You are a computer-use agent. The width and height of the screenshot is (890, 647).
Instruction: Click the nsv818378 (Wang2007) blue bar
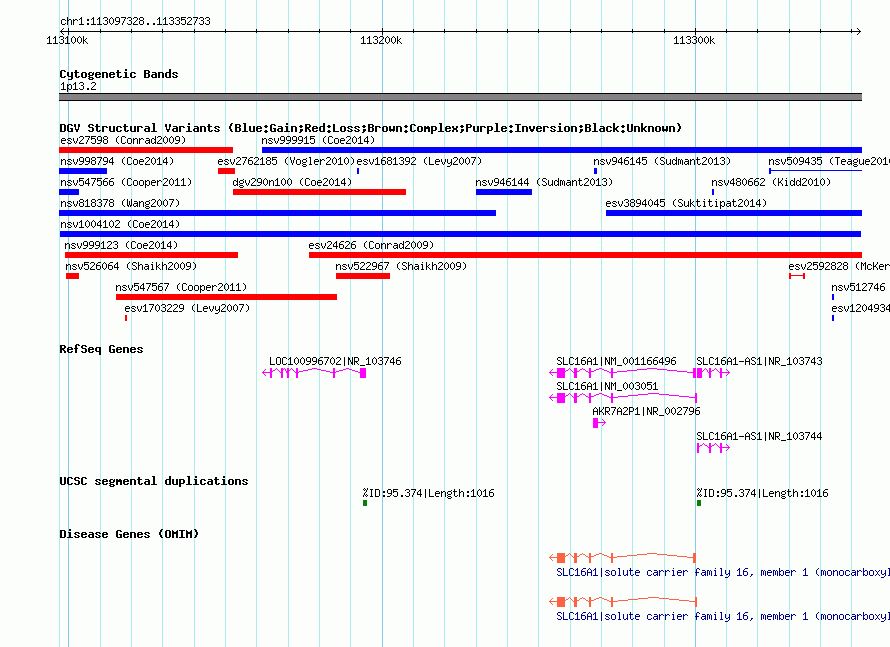coord(278,213)
